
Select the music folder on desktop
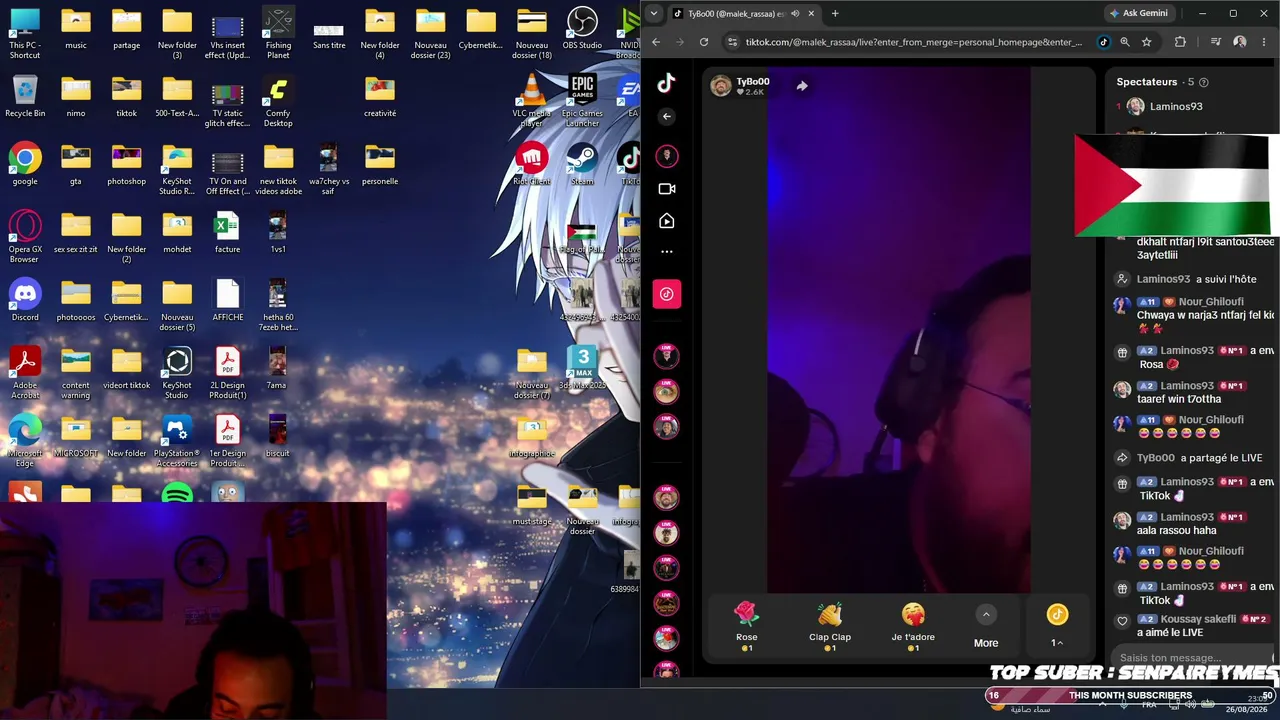[76, 28]
